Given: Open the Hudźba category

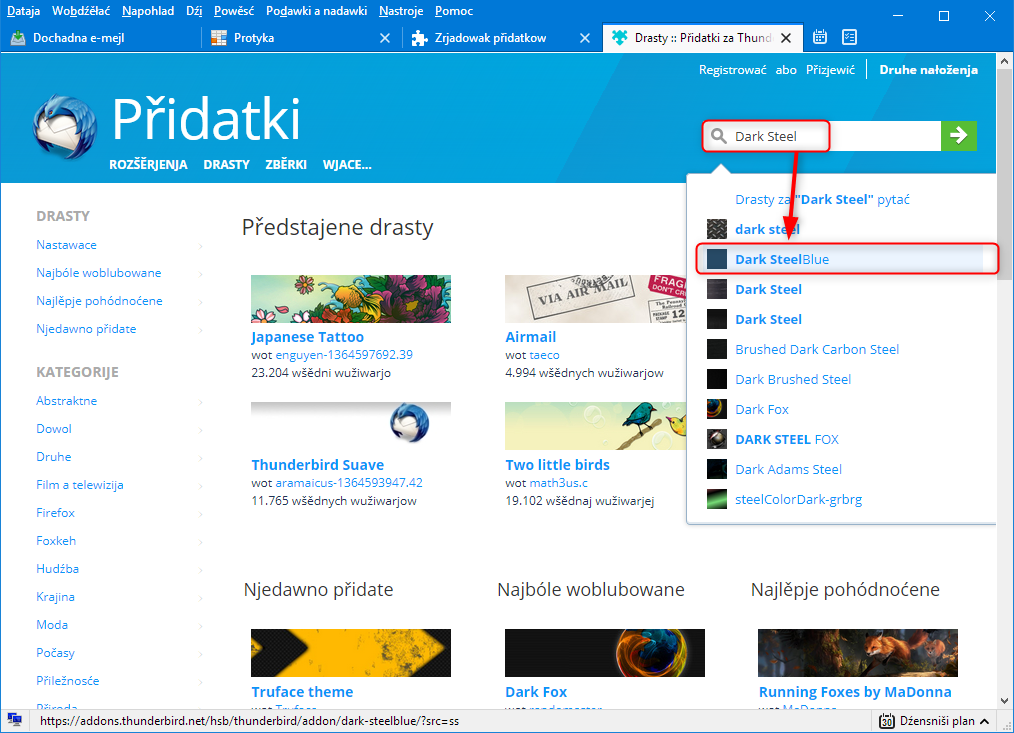Looking at the screenshot, I should point(58,569).
